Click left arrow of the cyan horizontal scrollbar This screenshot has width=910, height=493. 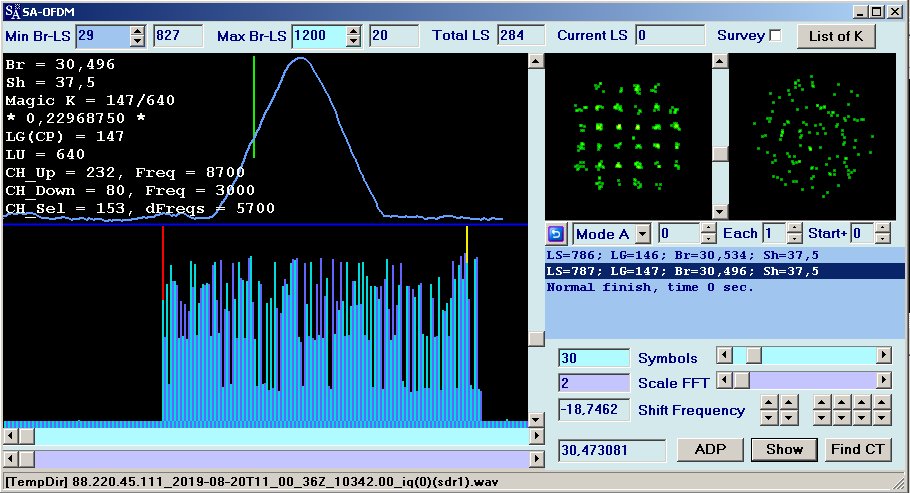tap(10, 436)
